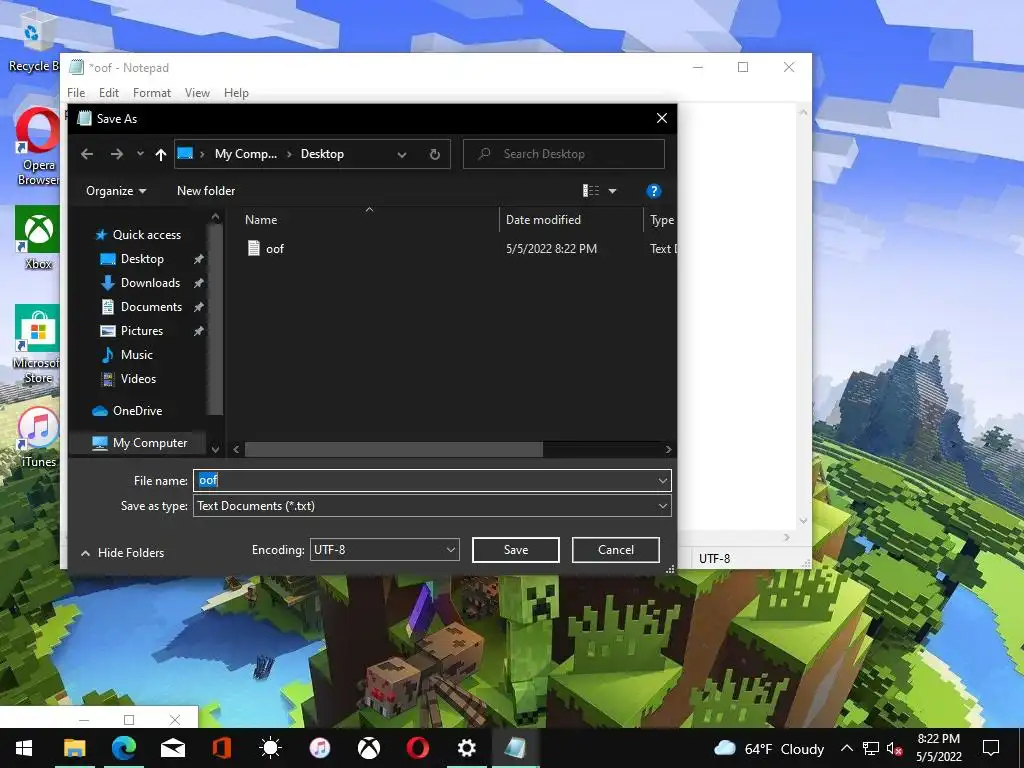Select the oof text file
The height and width of the screenshot is (768, 1024).
tap(275, 249)
